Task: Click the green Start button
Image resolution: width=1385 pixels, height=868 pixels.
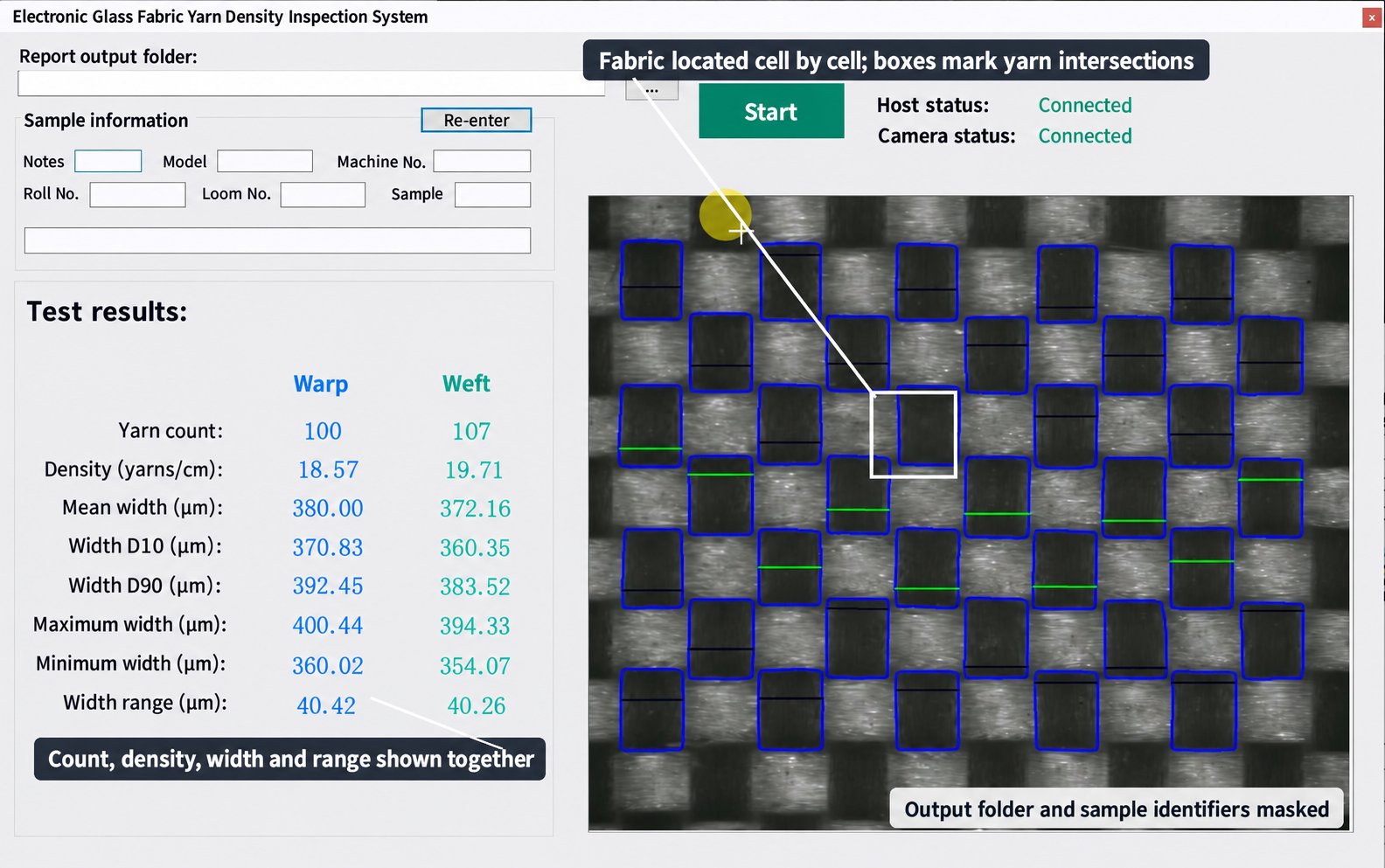Action: point(771,111)
